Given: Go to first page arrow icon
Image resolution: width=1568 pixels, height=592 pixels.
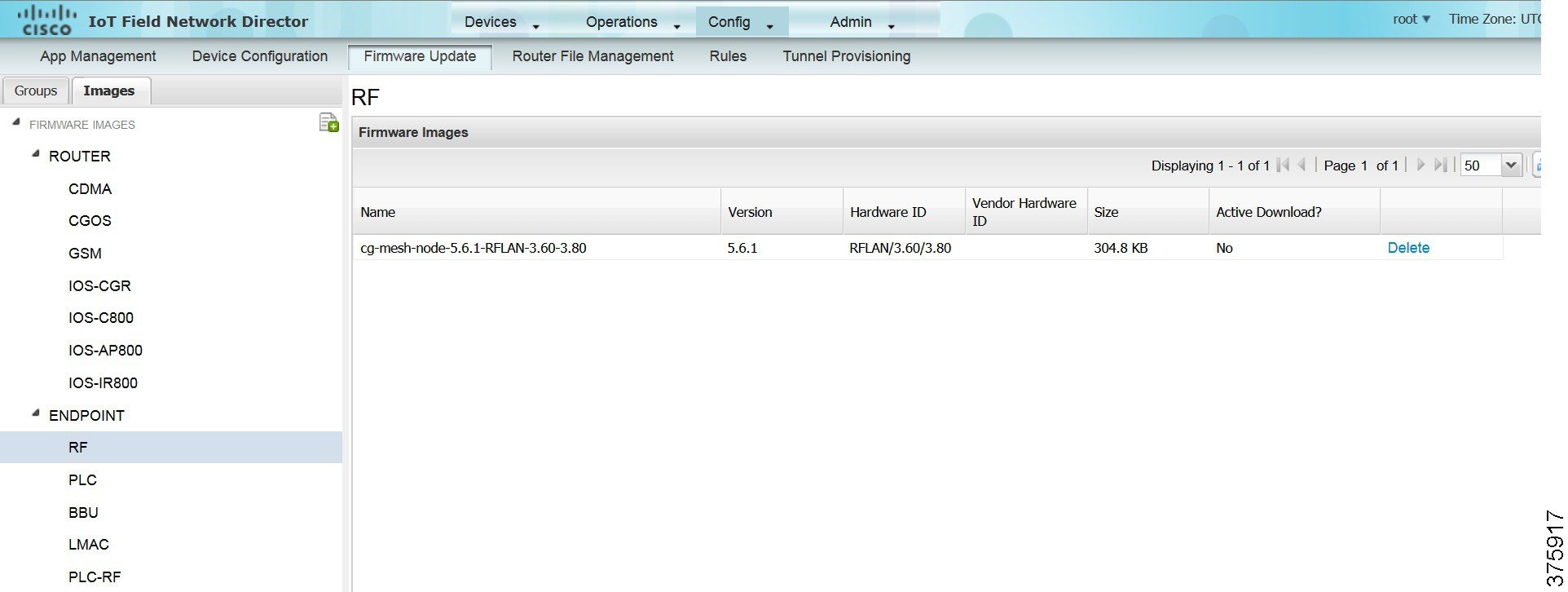Looking at the screenshot, I should [x=1283, y=166].
